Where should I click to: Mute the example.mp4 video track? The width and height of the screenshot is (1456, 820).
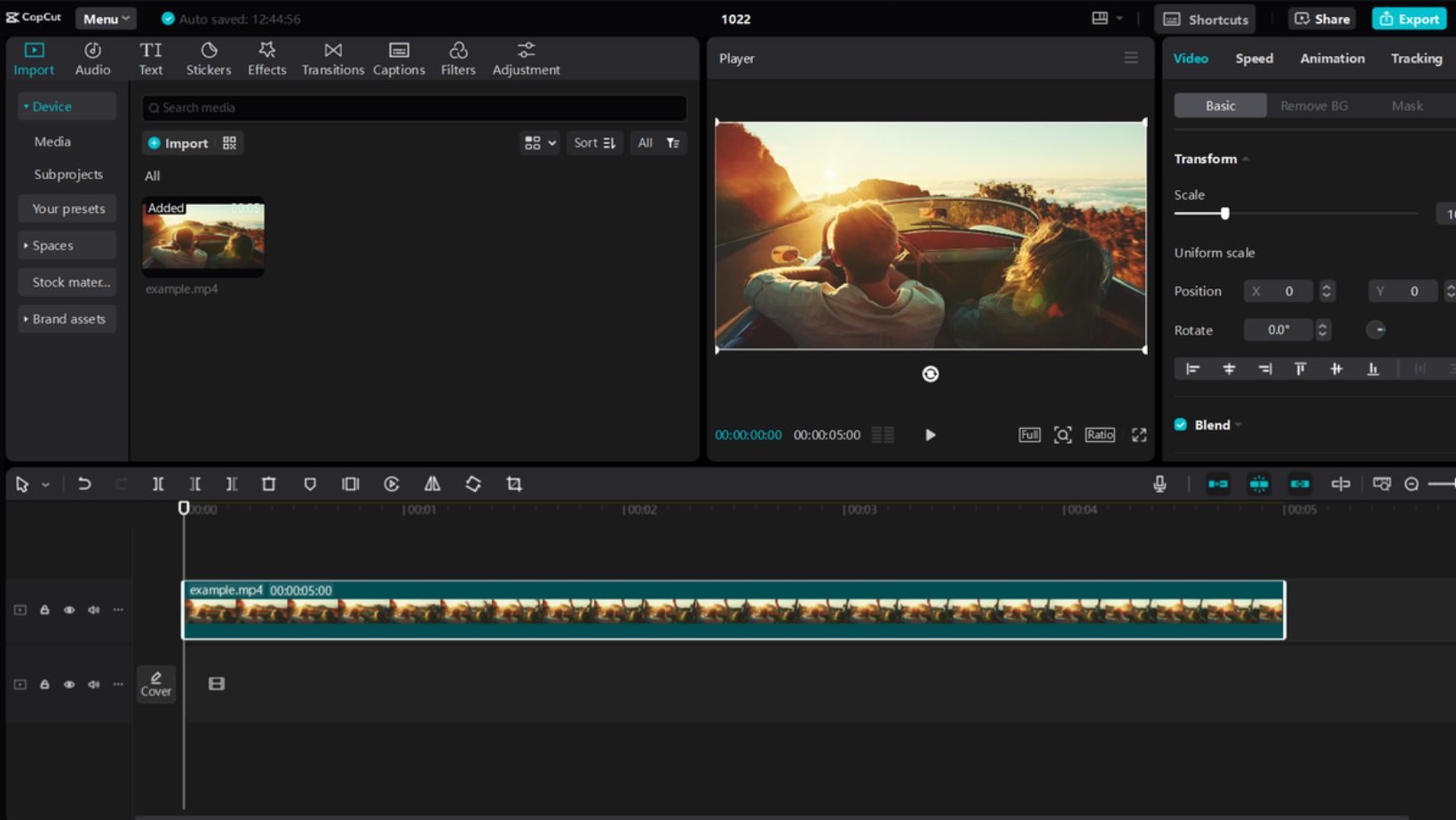pos(93,610)
